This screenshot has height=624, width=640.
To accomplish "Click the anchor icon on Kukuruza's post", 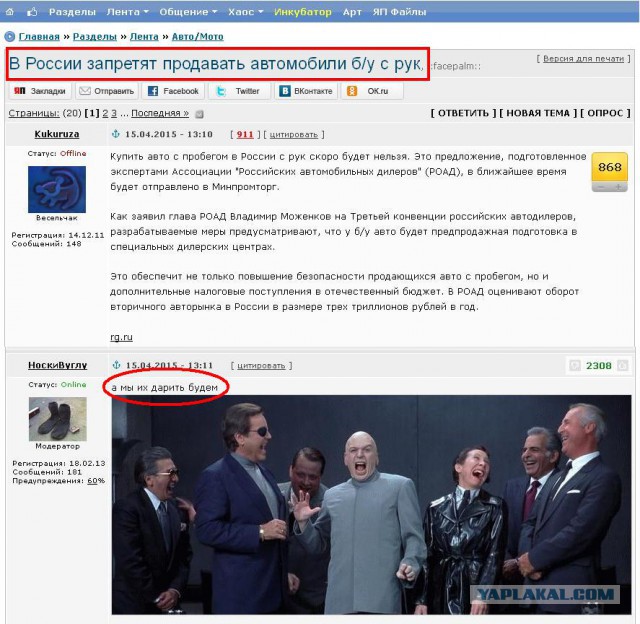I will (116, 134).
